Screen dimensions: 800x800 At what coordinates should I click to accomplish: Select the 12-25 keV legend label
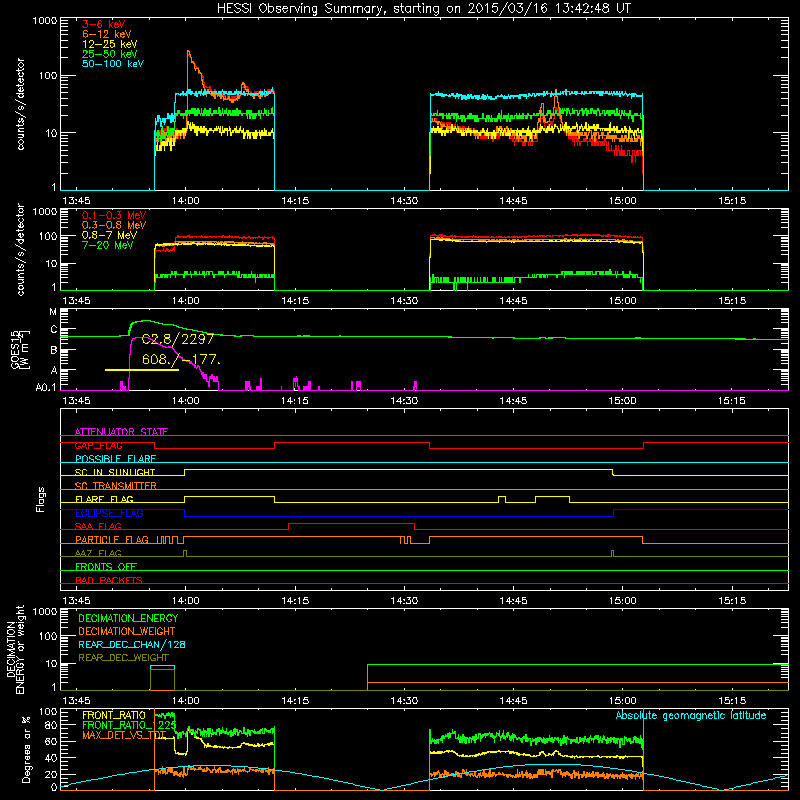pos(110,44)
